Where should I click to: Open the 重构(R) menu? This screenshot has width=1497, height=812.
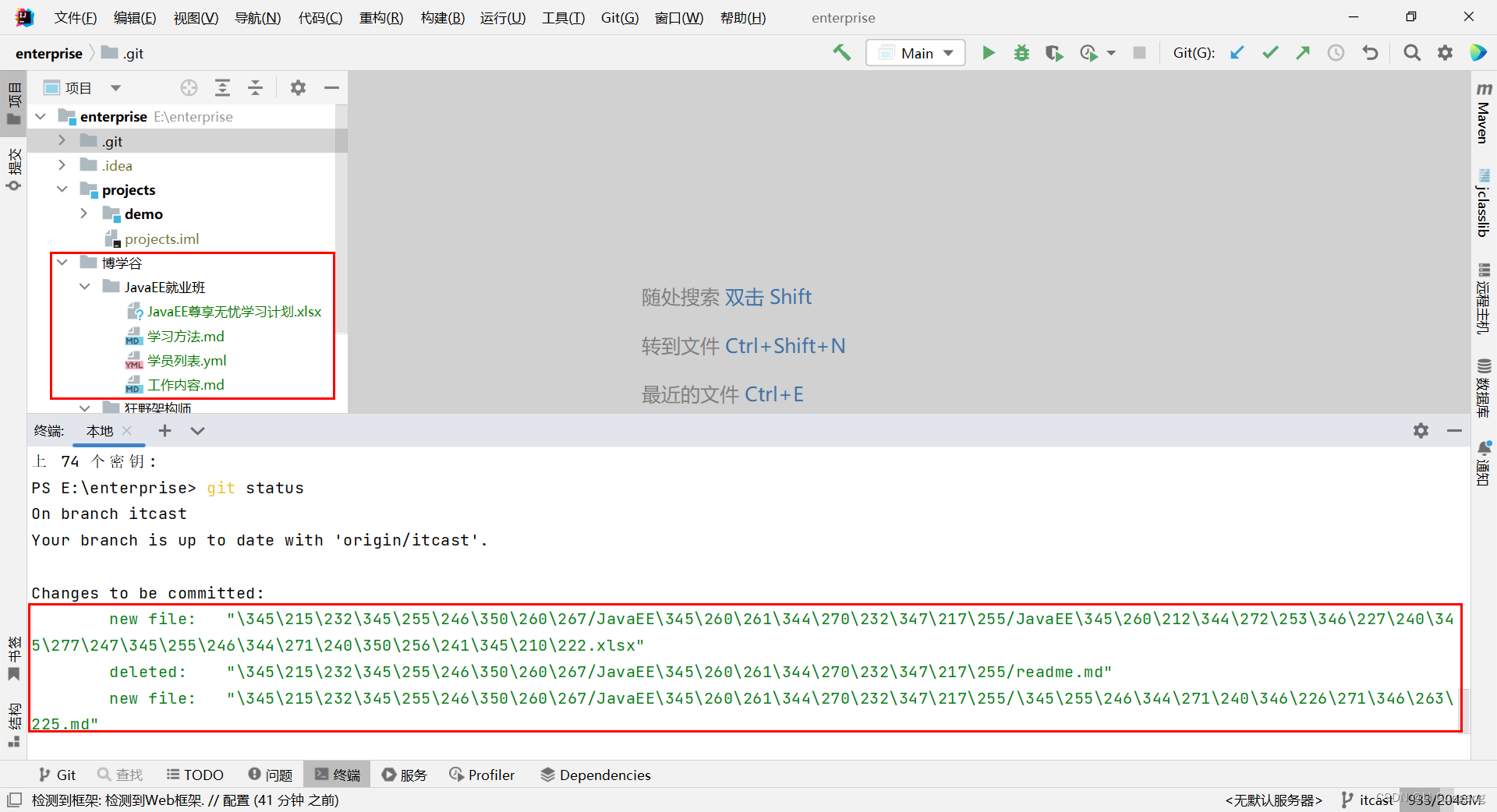point(381,17)
